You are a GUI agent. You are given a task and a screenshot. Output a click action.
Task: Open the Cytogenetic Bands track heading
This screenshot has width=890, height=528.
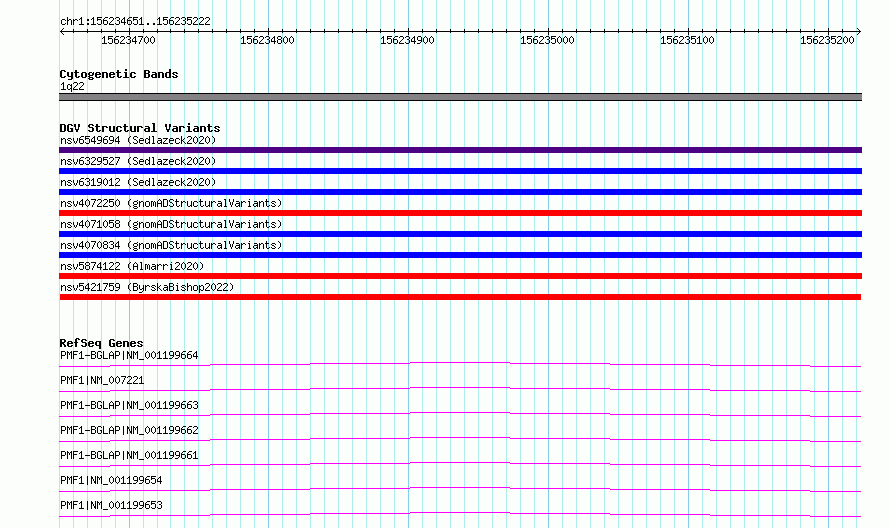point(119,74)
